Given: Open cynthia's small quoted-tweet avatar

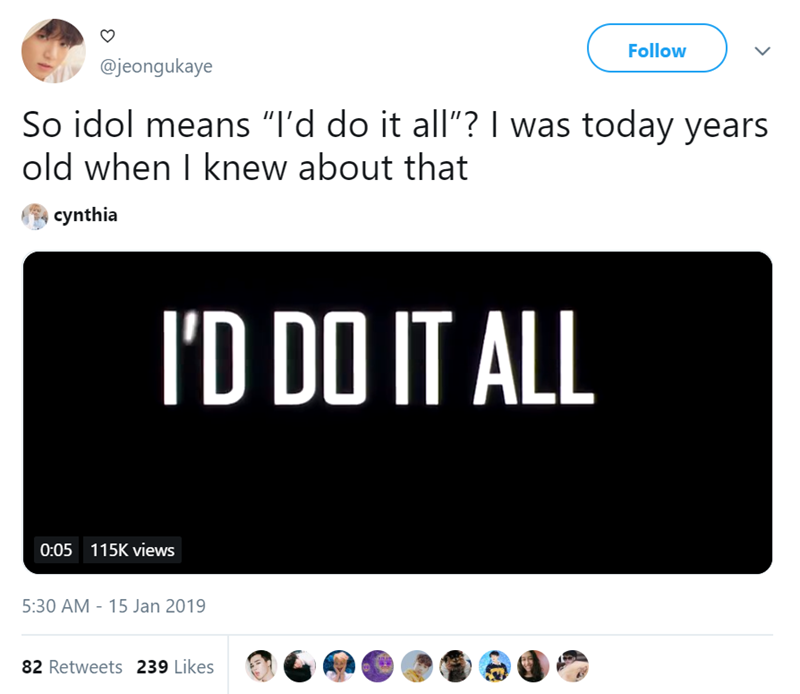Looking at the screenshot, I should tap(34, 216).
